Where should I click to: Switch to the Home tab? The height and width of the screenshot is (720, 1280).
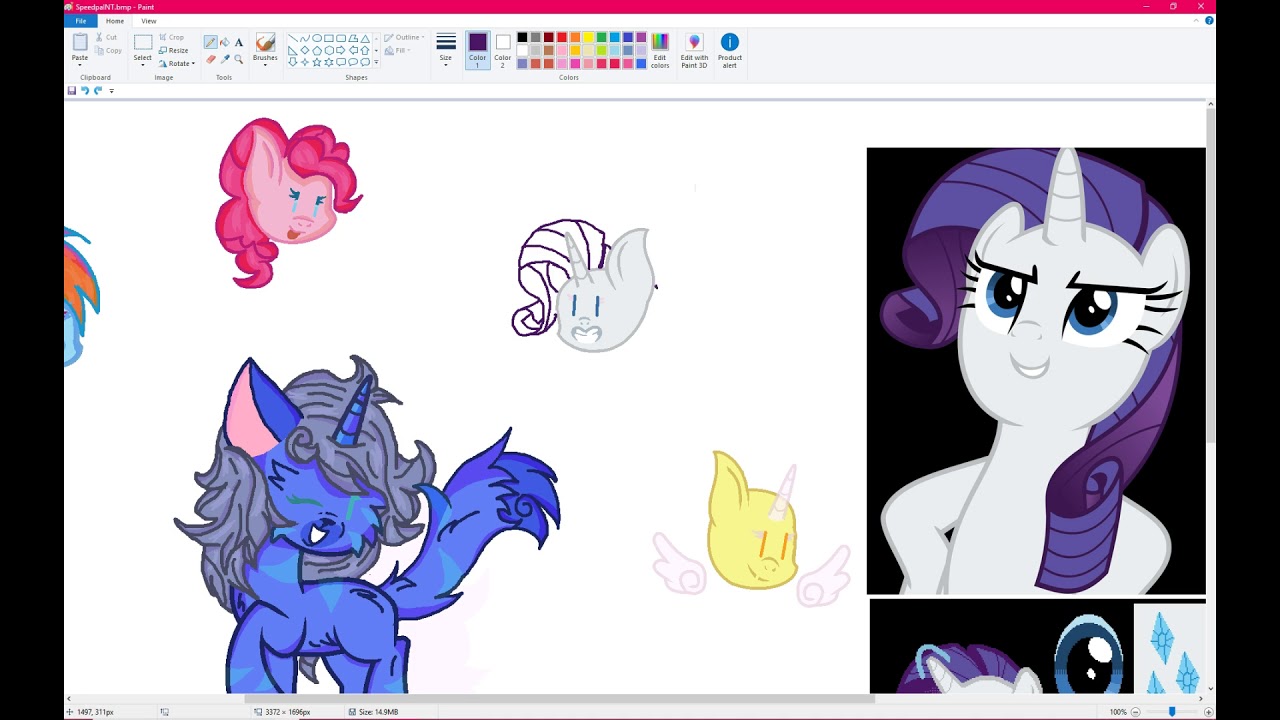pos(115,21)
